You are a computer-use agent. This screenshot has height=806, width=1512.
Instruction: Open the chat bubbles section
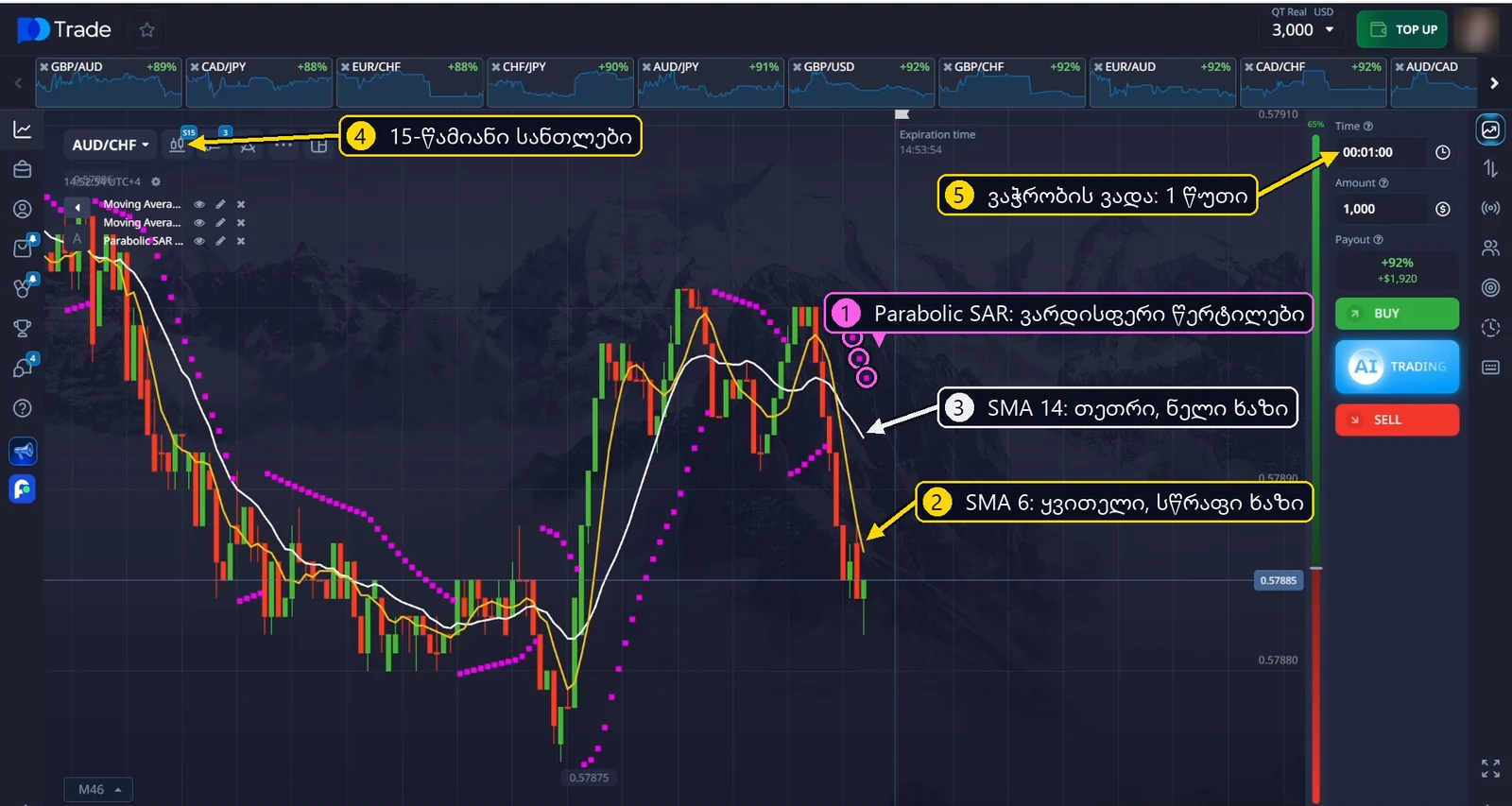pyautogui.click(x=23, y=368)
